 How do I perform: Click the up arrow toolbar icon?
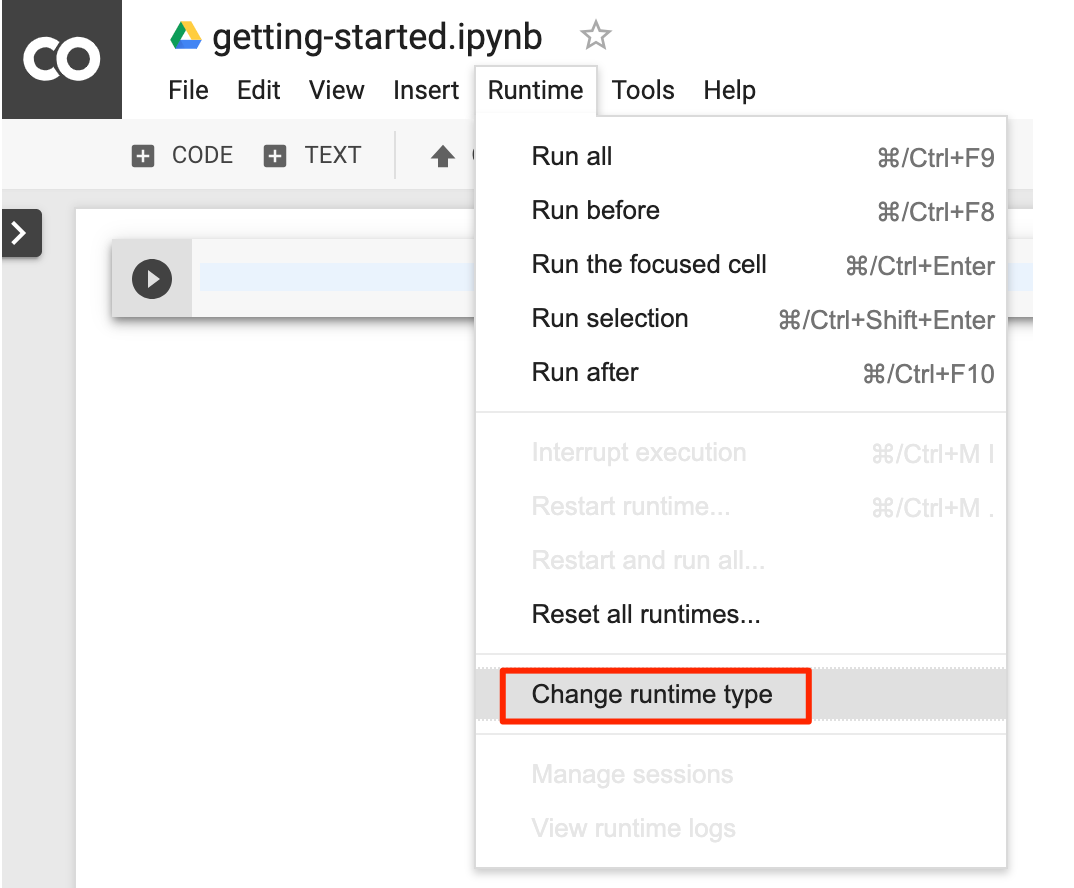pos(442,157)
